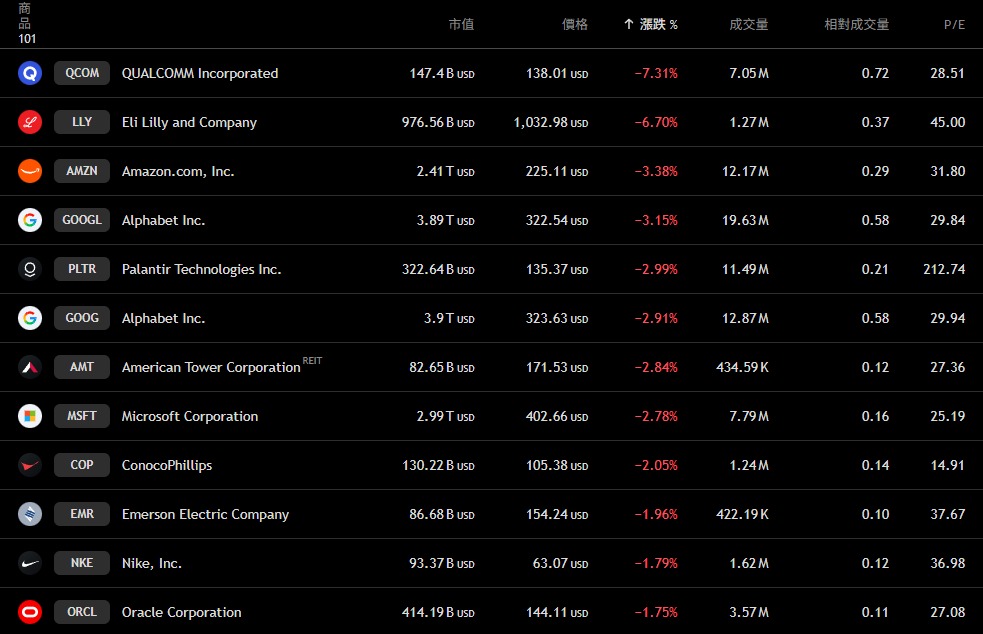Click the 價格 column header

point(575,24)
